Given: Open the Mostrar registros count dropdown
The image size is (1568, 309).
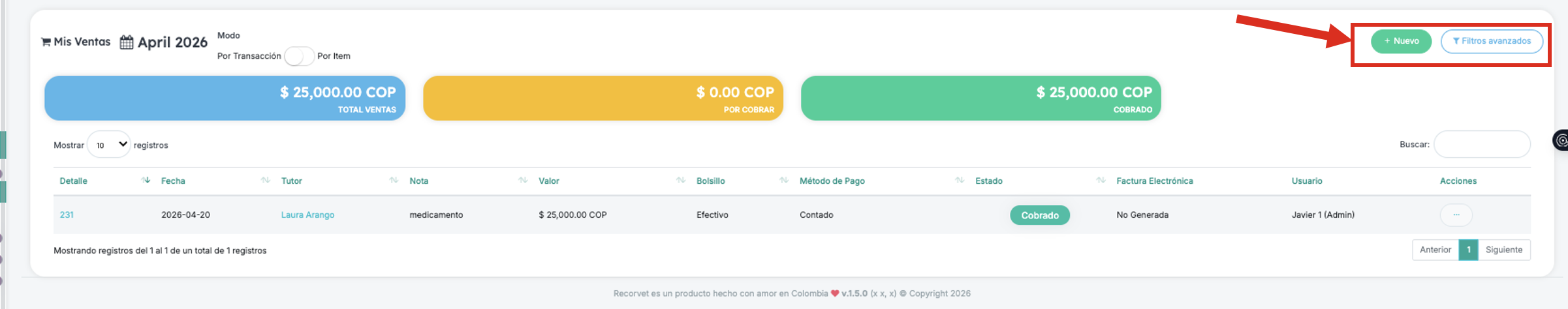Looking at the screenshot, I should tap(109, 145).
